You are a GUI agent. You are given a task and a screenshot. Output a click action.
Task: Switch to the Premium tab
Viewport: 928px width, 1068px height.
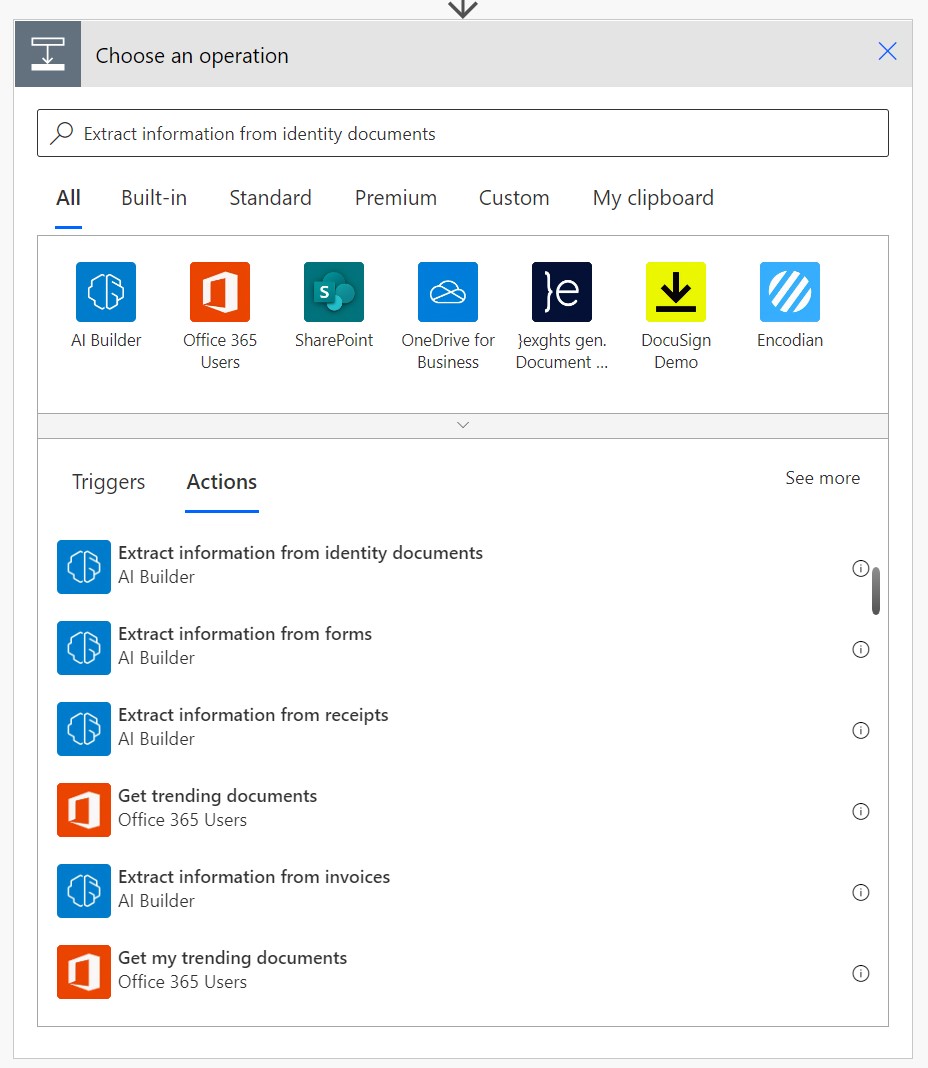point(396,198)
